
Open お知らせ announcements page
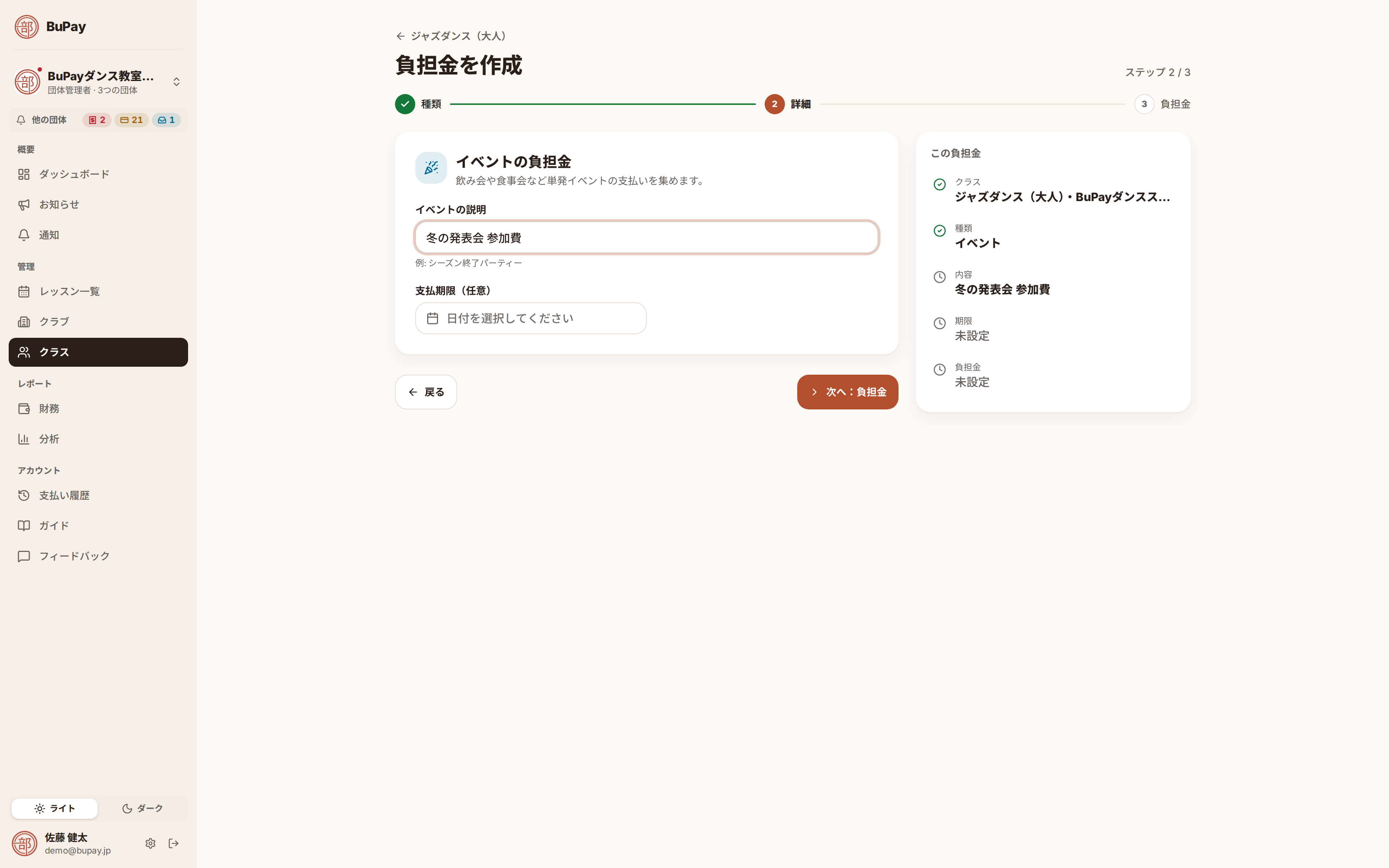coord(98,204)
